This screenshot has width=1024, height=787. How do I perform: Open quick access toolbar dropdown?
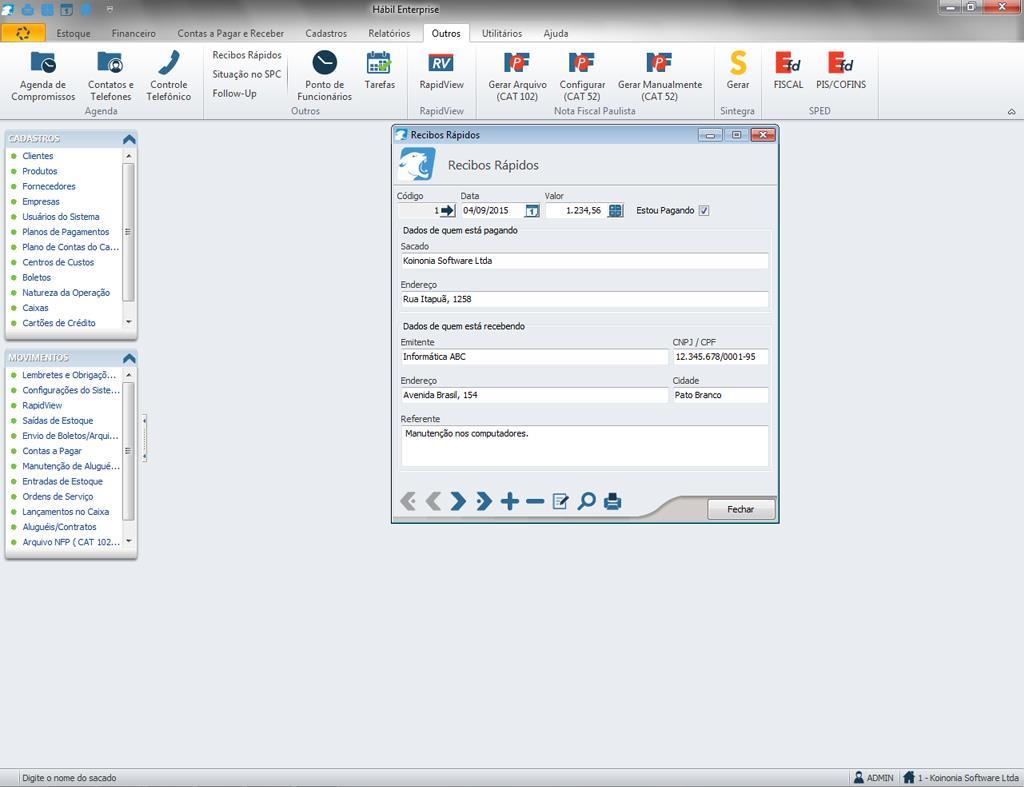click(x=110, y=9)
